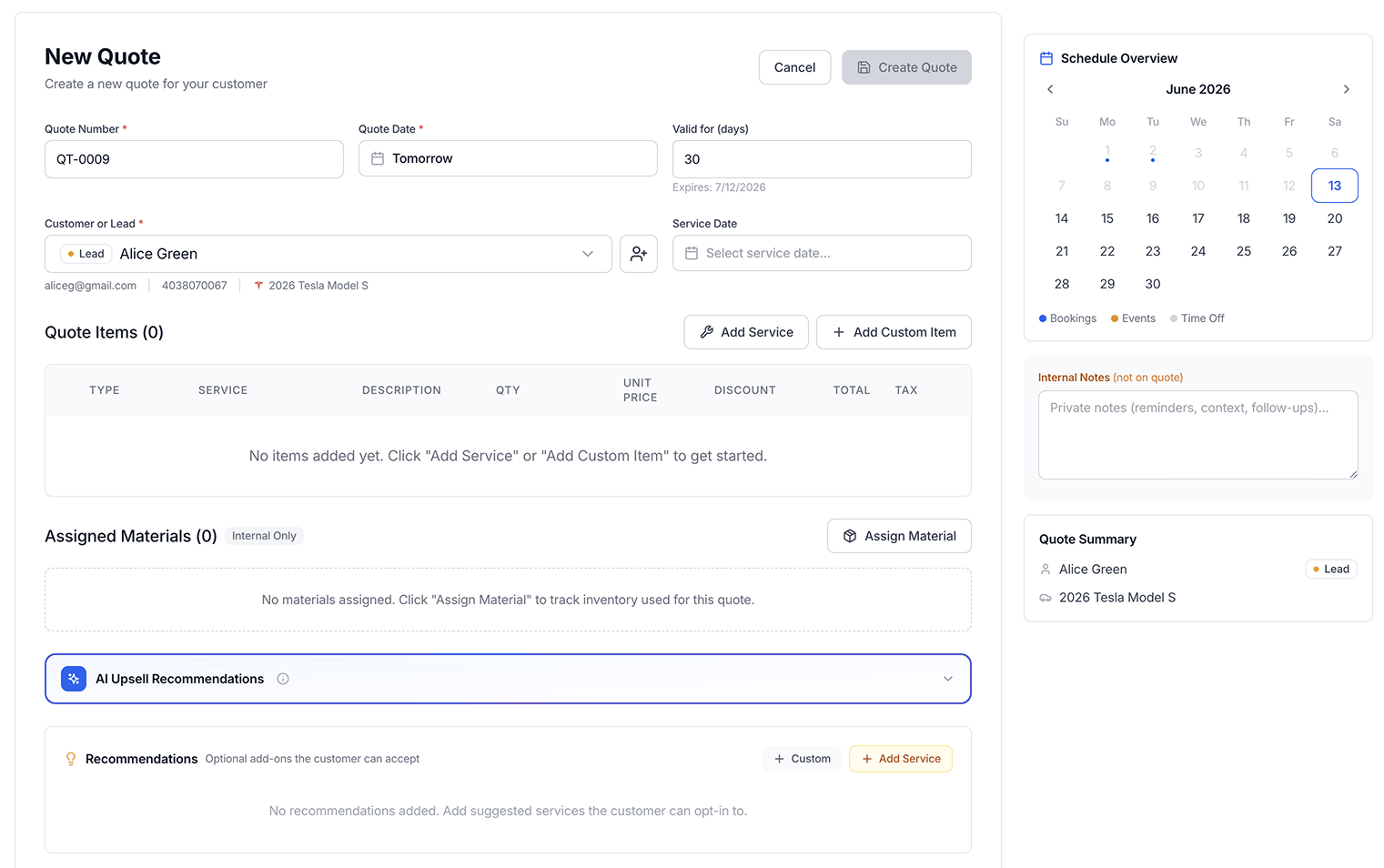Select June 15 on the calendar
This screenshot has height=868, width=1384.
coord(1107,218)
